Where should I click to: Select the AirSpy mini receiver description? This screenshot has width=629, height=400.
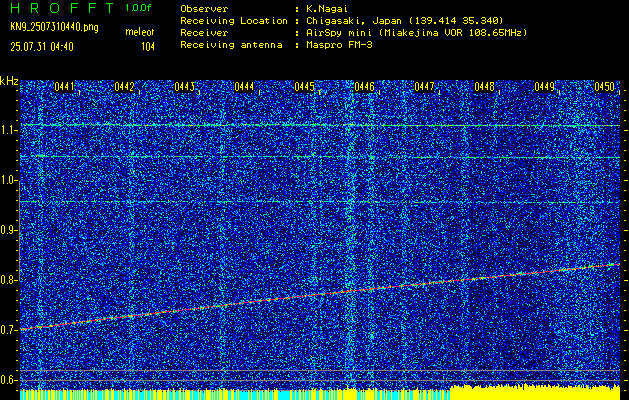pos(416,33)
